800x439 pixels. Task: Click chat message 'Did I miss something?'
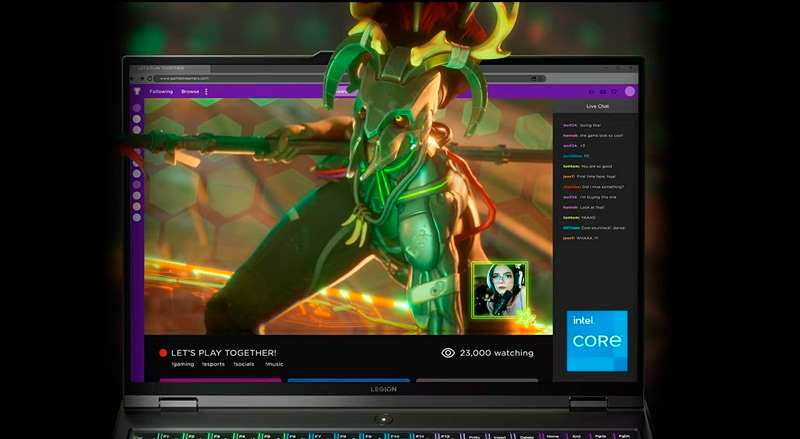(603, 187)
